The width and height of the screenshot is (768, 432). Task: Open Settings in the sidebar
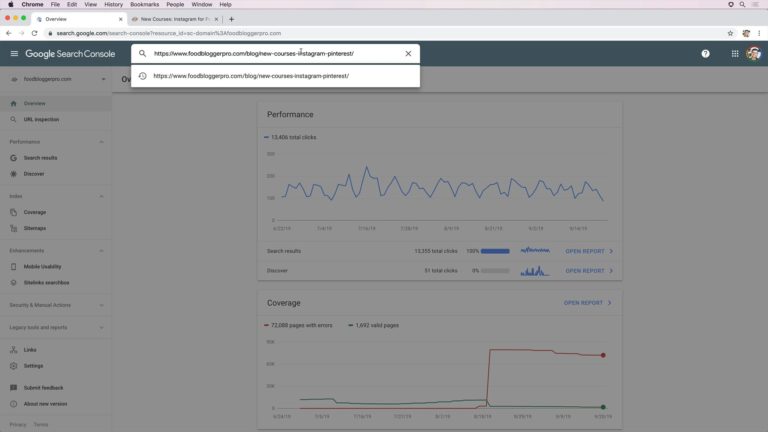55,366
